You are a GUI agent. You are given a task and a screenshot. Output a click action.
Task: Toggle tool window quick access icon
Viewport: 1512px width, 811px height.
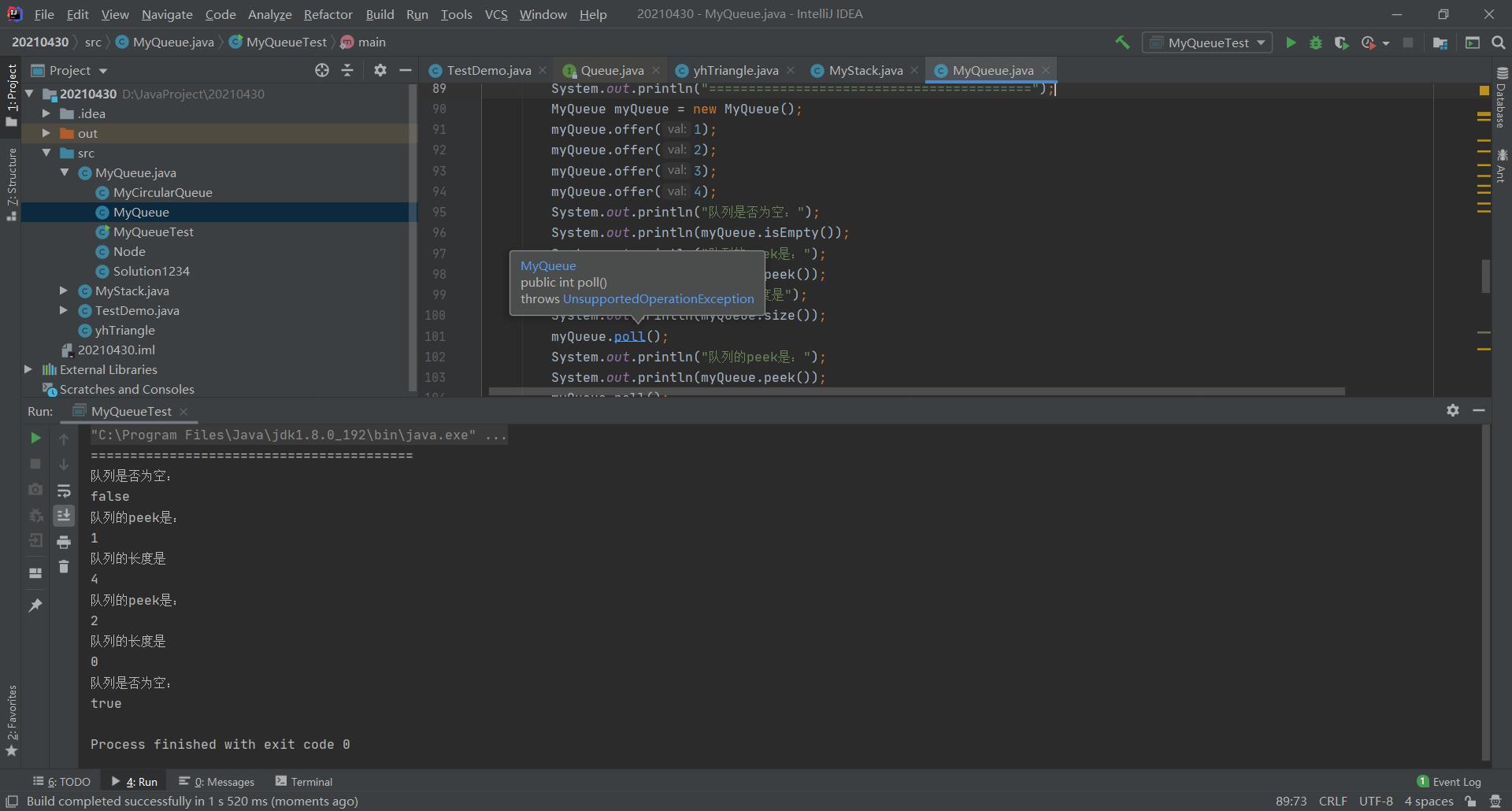12,802
